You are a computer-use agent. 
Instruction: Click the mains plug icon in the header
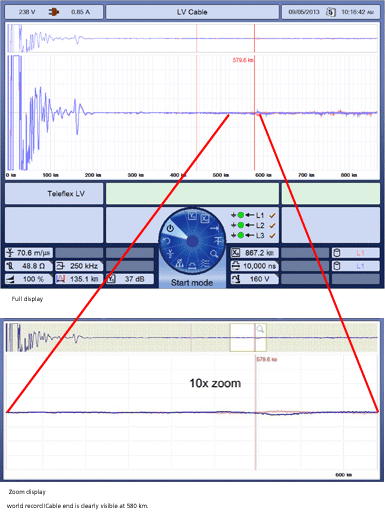pyautogui.click(x=54, y=12)
